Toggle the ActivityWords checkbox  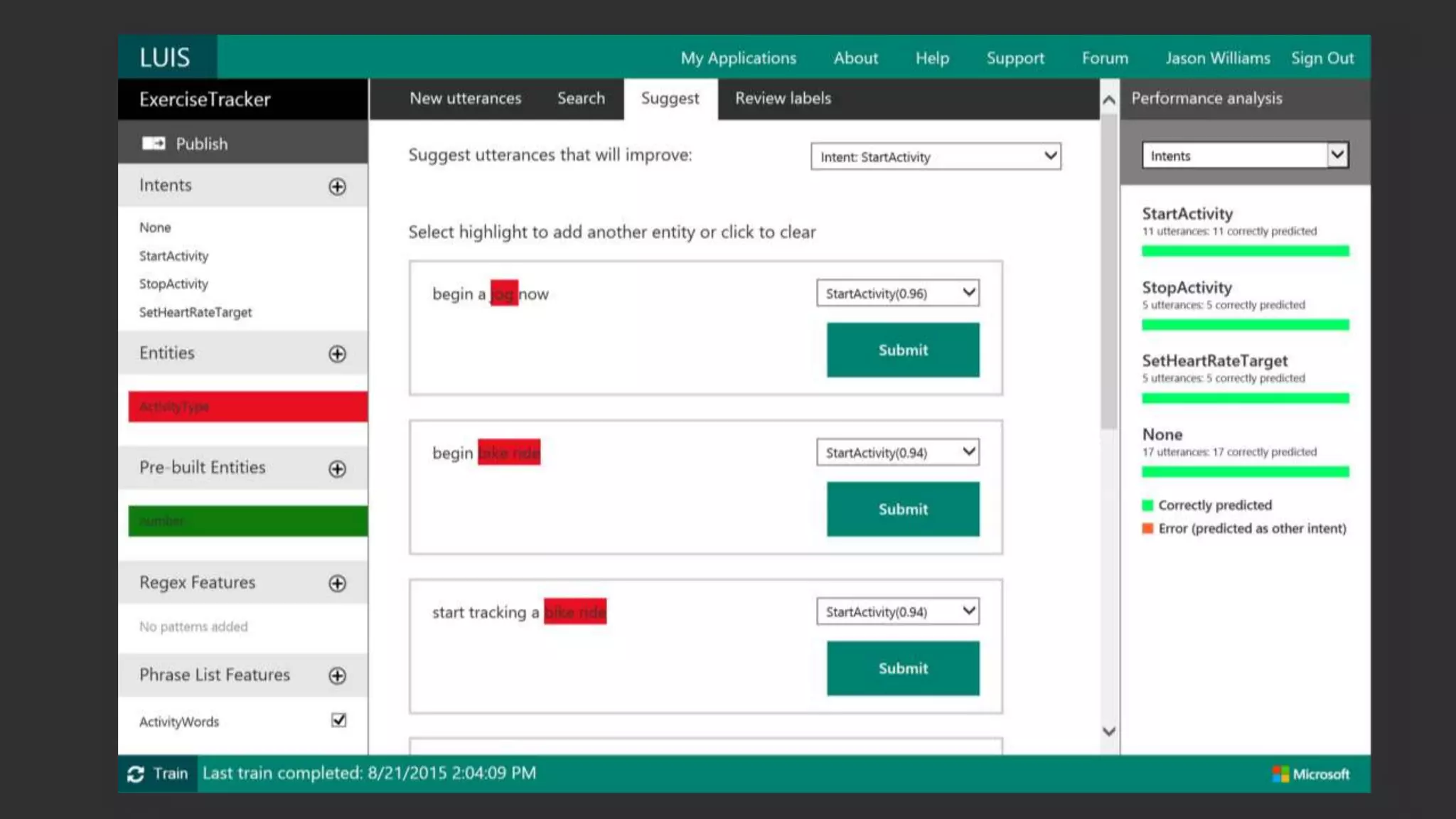point(339,720)
